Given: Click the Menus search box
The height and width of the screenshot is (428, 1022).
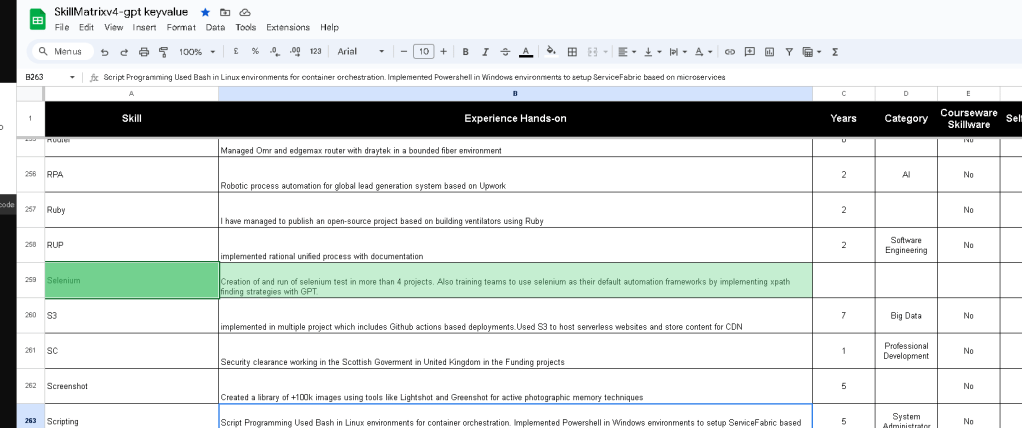Looking at the screenshot, I should pyautogui.click(x=62, y=51).
